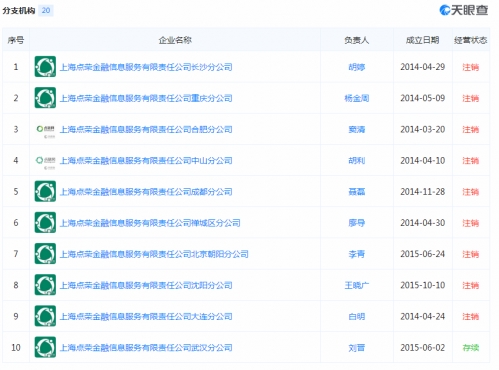Click the logo icon of 中山分公司 row

click(45, 161)
